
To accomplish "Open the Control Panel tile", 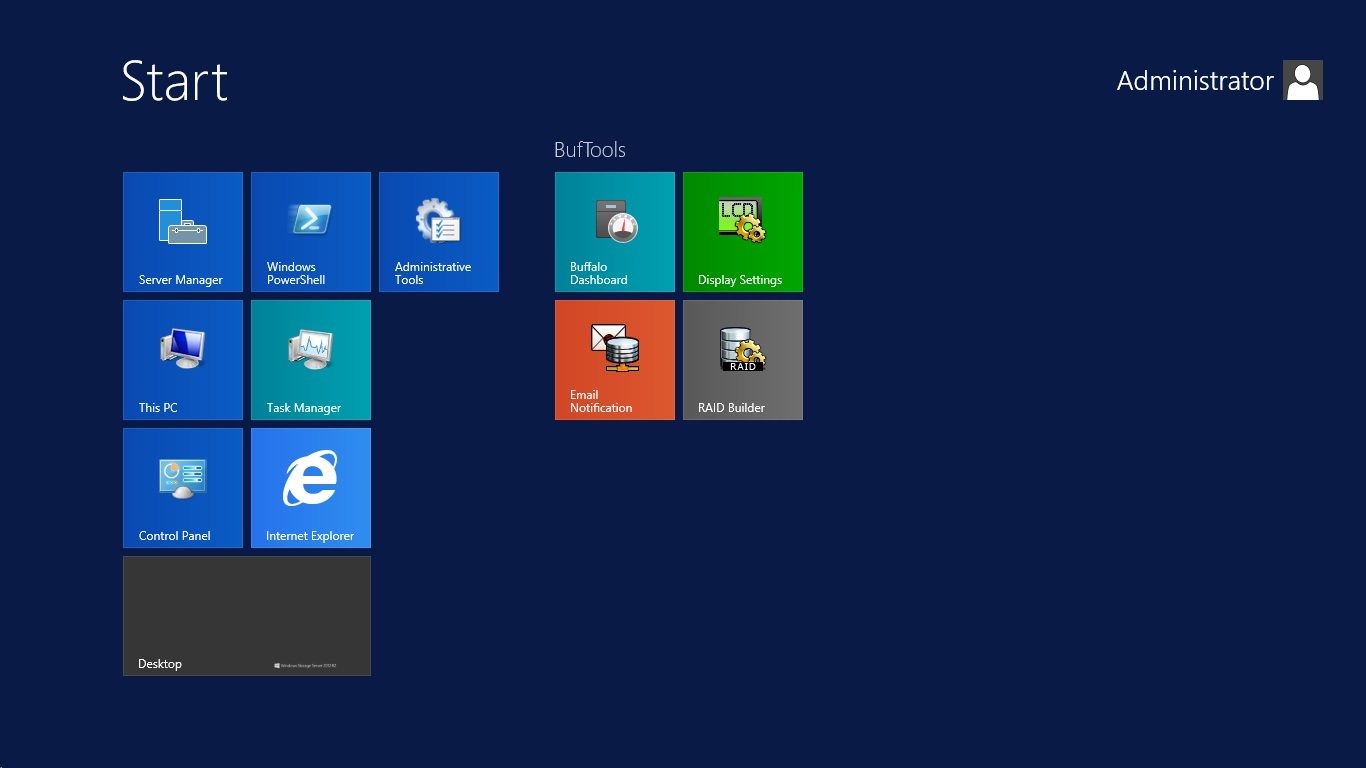I will pyautogui.click(x=183, y=488).
